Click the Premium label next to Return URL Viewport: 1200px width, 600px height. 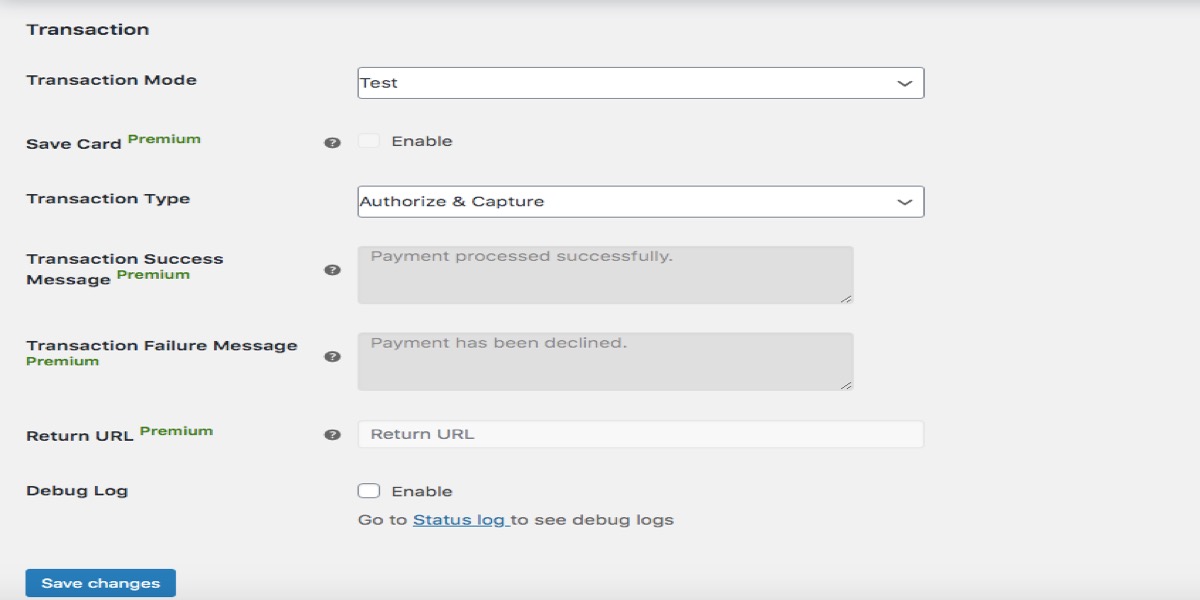[176, 431]
